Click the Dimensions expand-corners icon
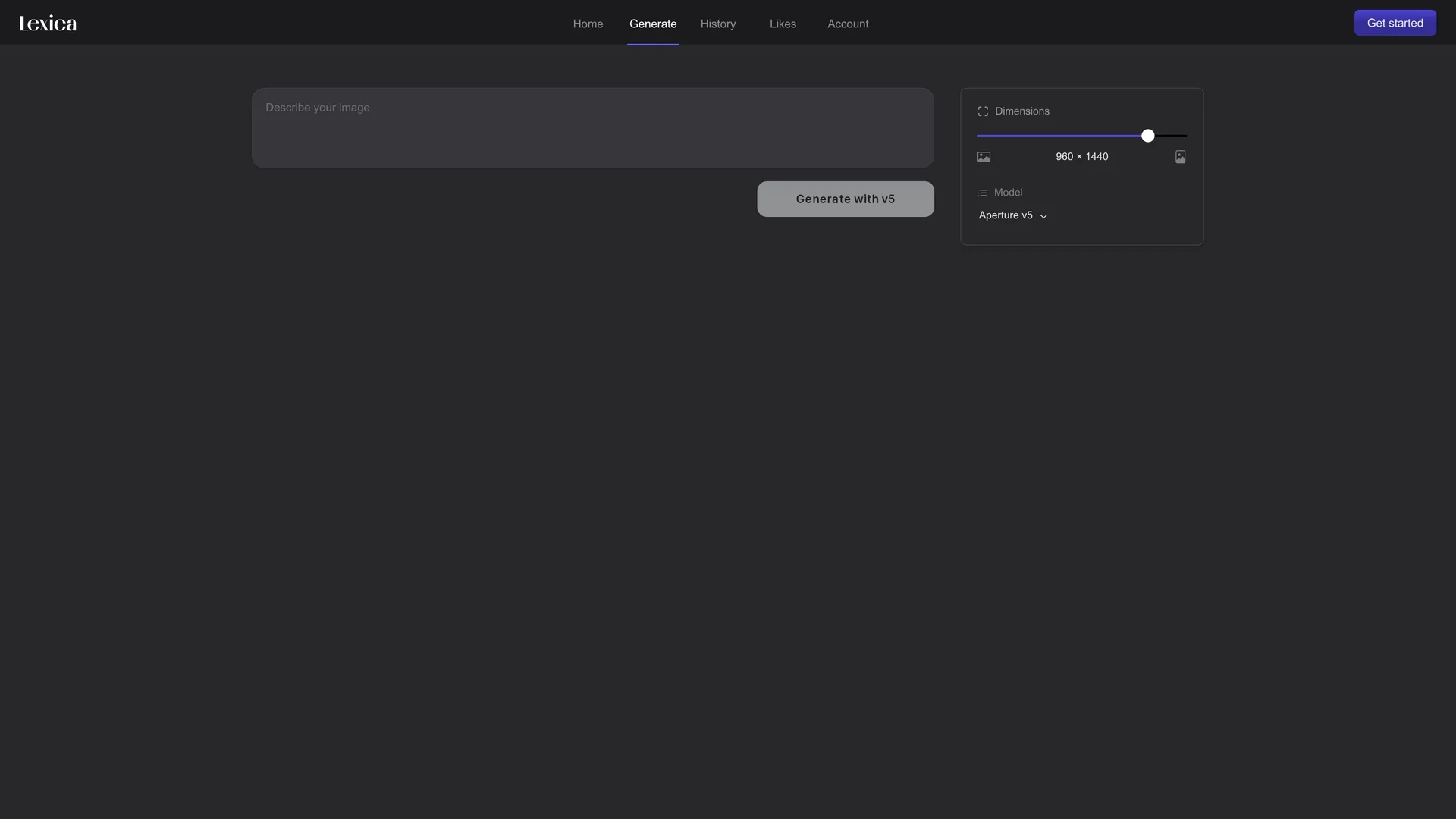 click(983, 111)
